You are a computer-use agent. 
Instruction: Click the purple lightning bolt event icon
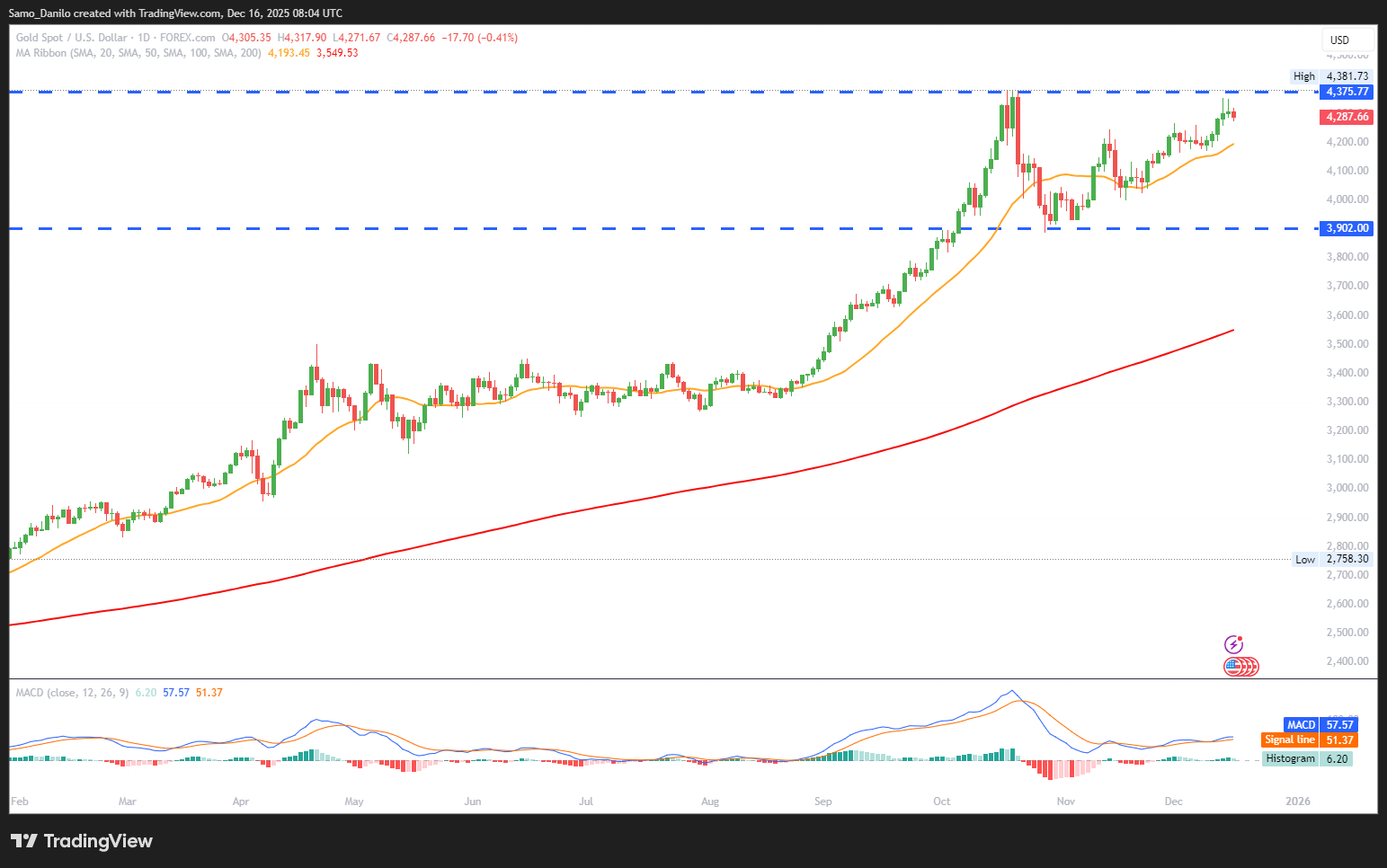click(1233, 644)
